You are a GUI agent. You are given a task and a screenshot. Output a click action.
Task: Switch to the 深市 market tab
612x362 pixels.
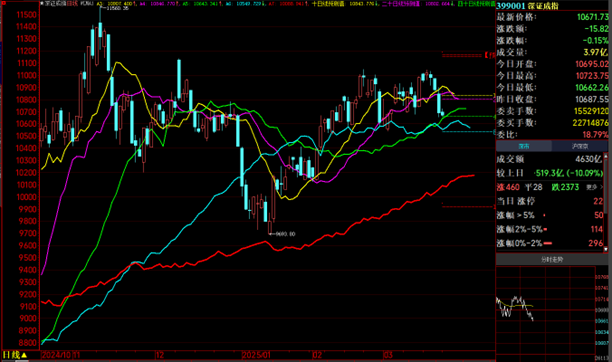(x=524, y=146)
